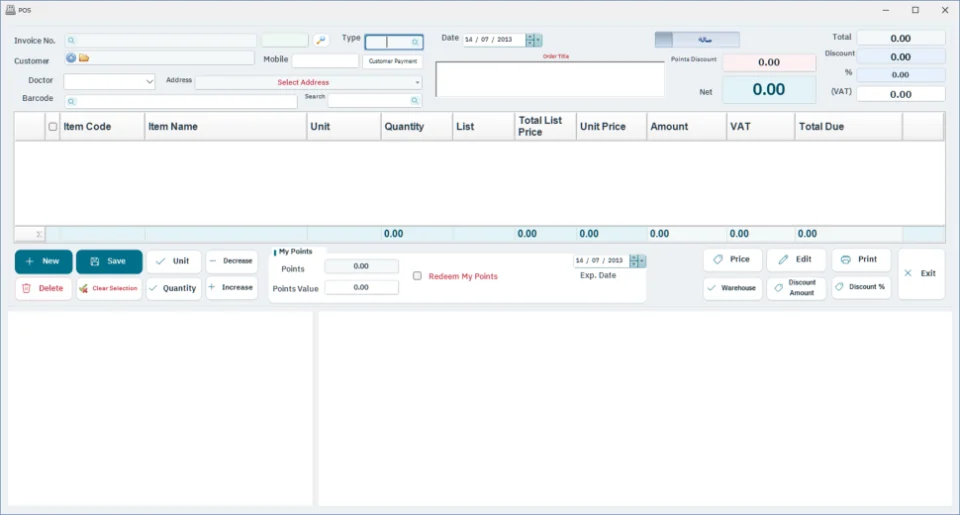The image size is (960, 515).
Task: Click the search icon in Barcode field
Action: (71, 101)
